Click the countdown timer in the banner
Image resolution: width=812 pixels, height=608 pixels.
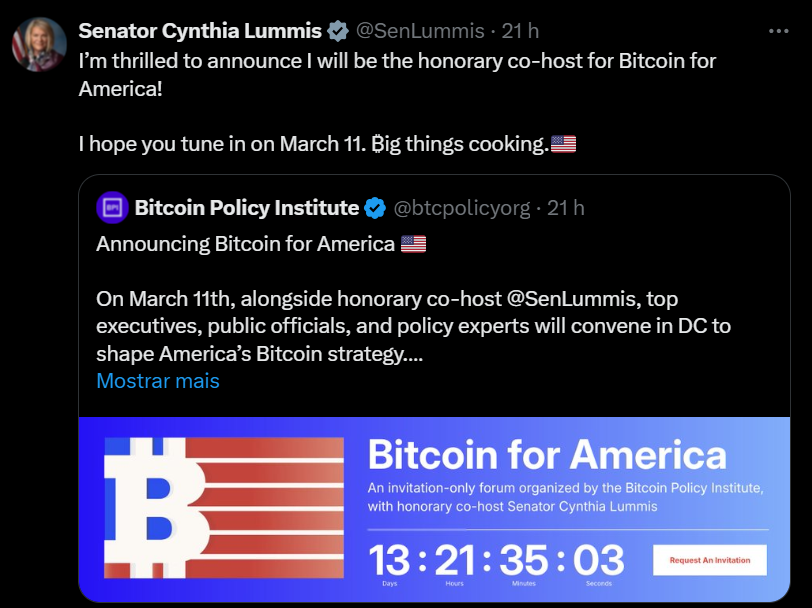point(497,561)
